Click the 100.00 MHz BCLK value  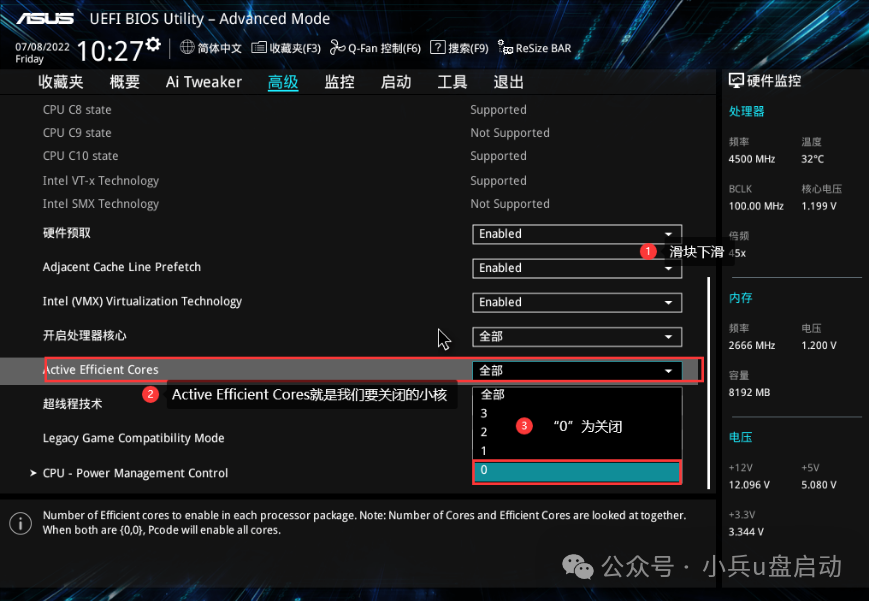click(x=756, y=206)
